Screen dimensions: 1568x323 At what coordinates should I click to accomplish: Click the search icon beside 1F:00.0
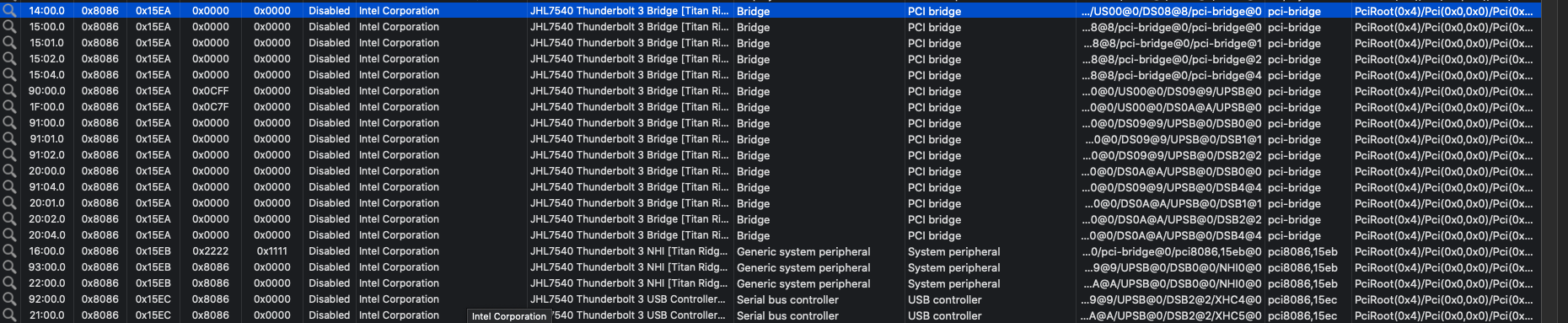9,107
